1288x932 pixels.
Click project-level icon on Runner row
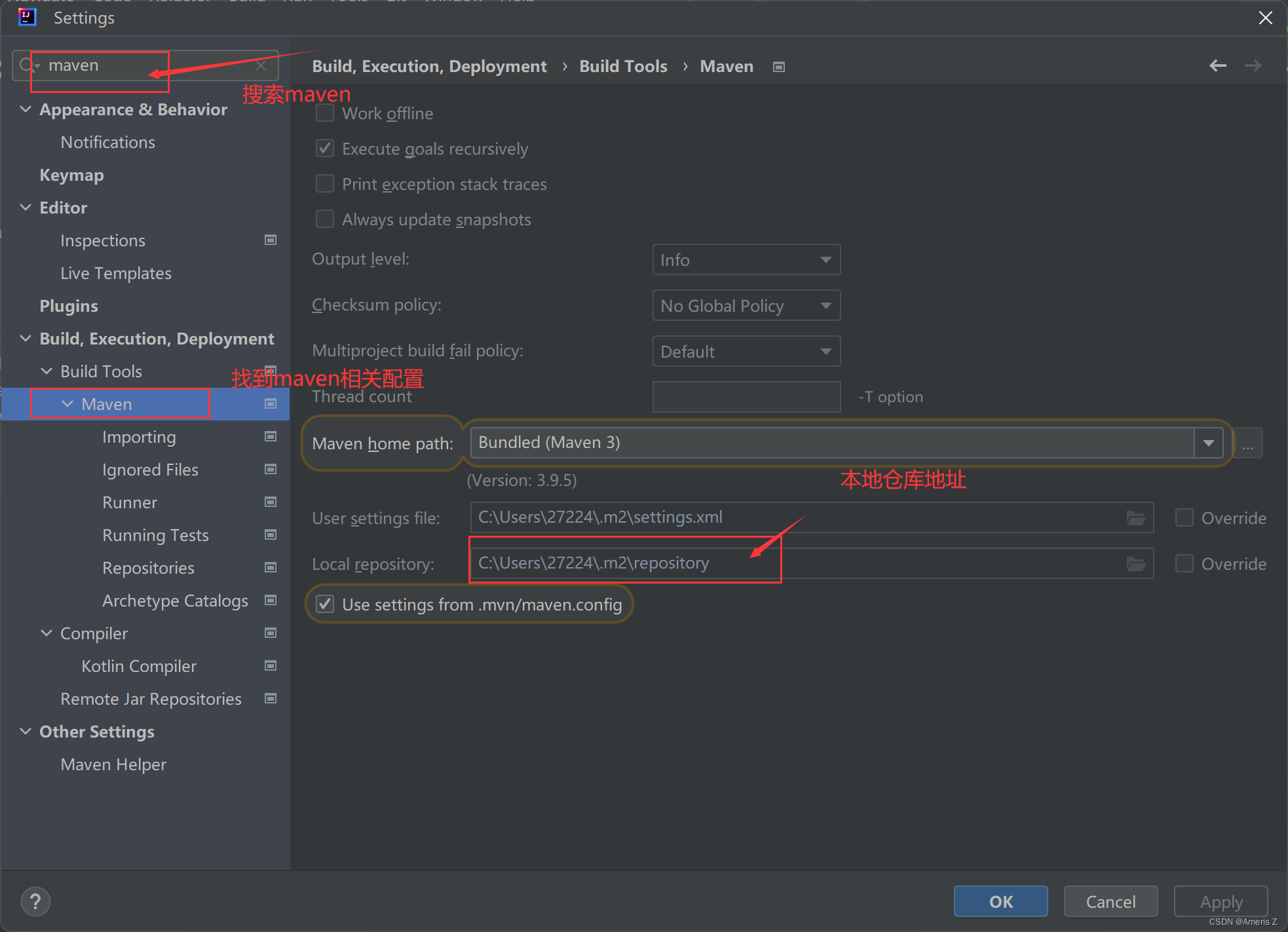coord(270,502)
